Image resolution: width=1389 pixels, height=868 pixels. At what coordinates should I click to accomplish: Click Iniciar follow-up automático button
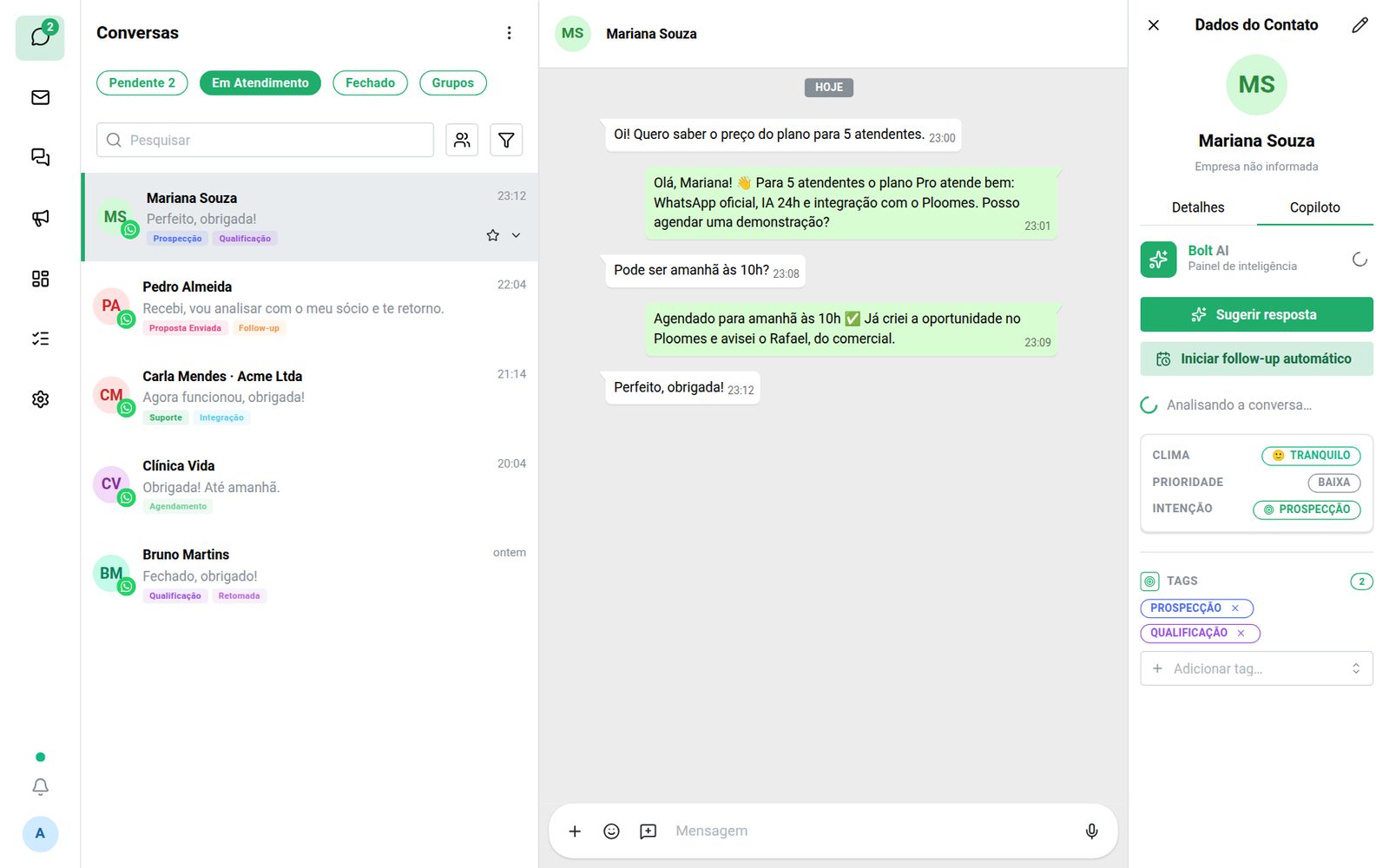pos(1256,358)
